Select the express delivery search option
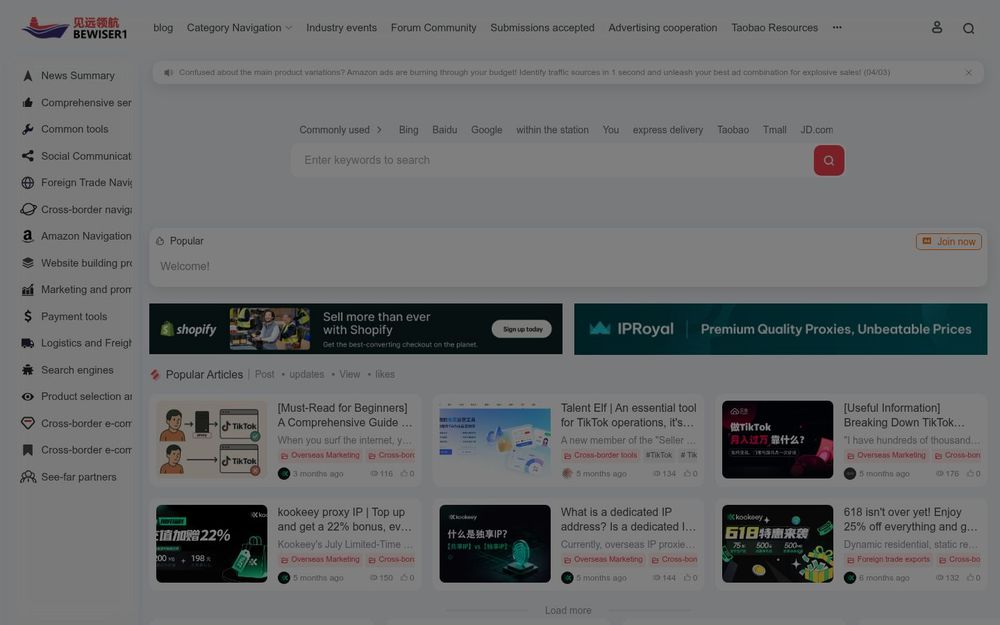The height and width of the screenshot is (625, 1000). [668, 130]
